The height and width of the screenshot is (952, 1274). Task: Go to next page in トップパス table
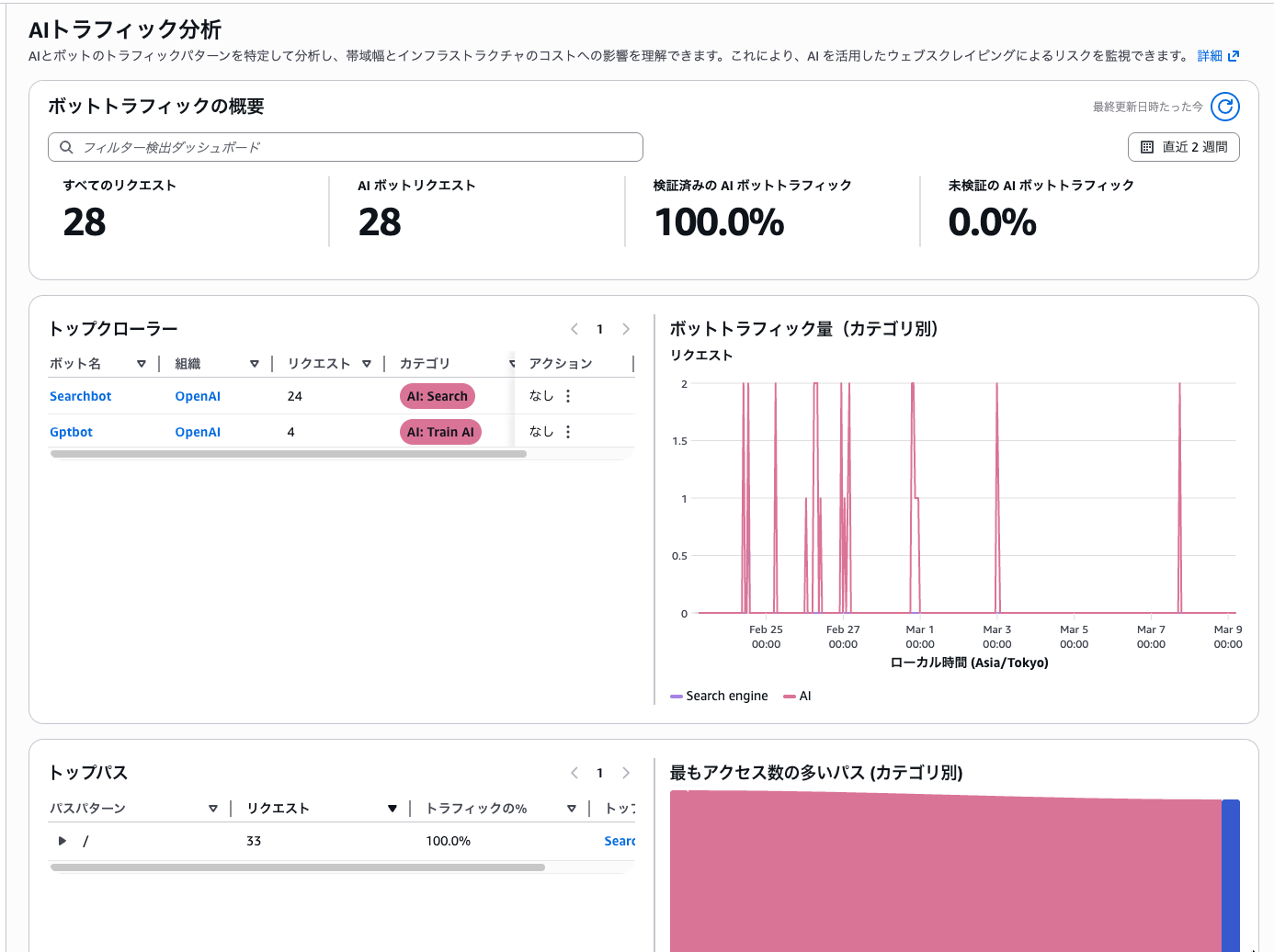[626, 773]
